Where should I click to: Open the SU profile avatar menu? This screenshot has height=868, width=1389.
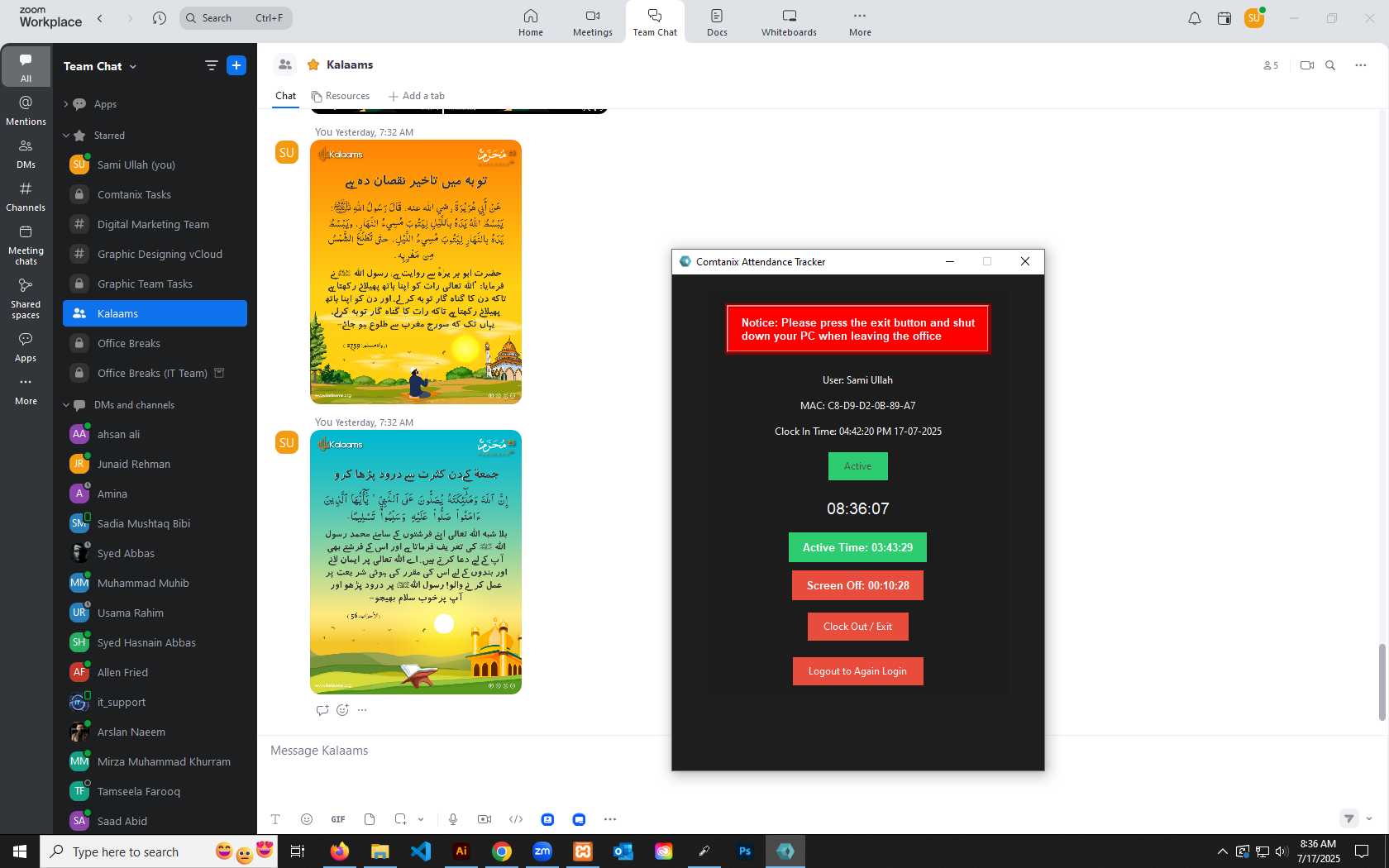point(1254,18)
